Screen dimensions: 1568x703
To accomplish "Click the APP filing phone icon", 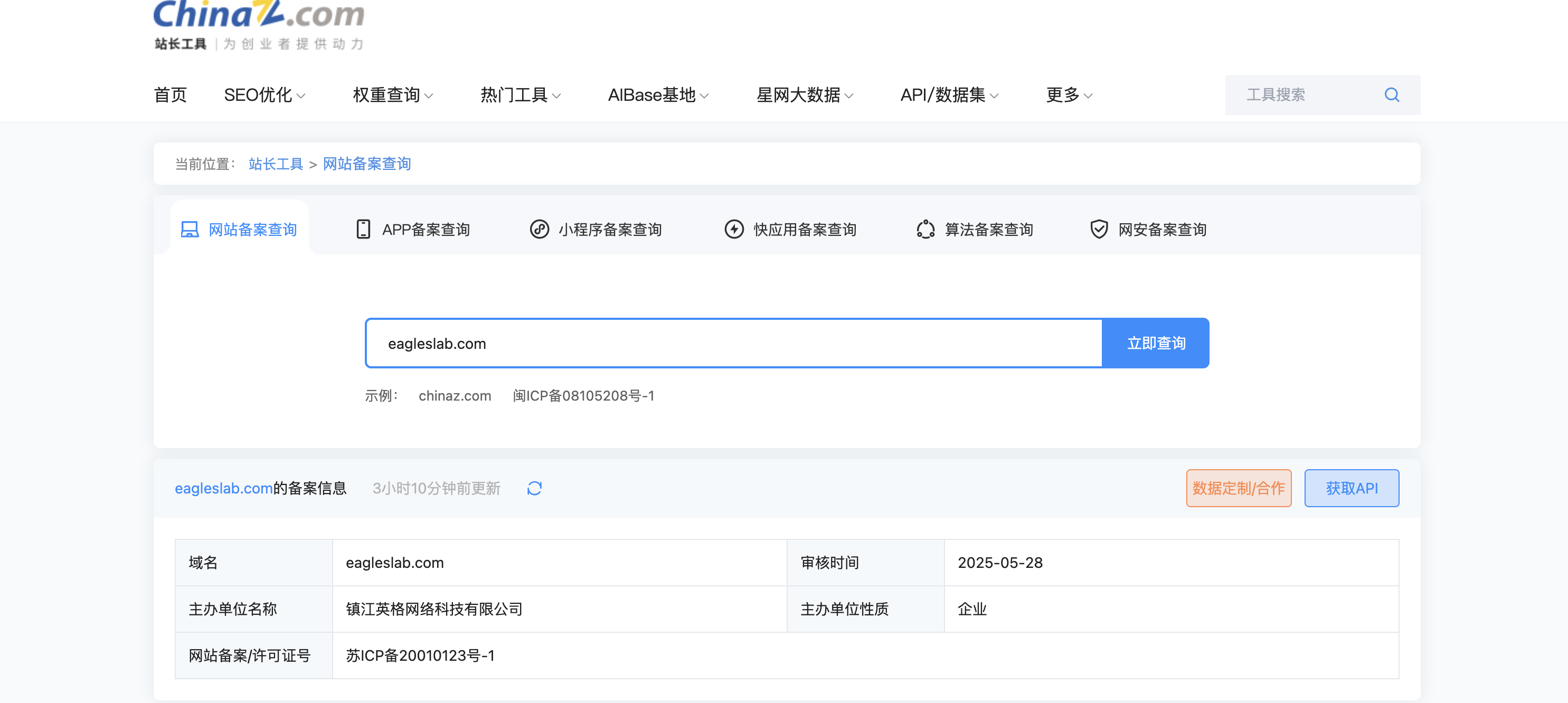I will (363, 230).
